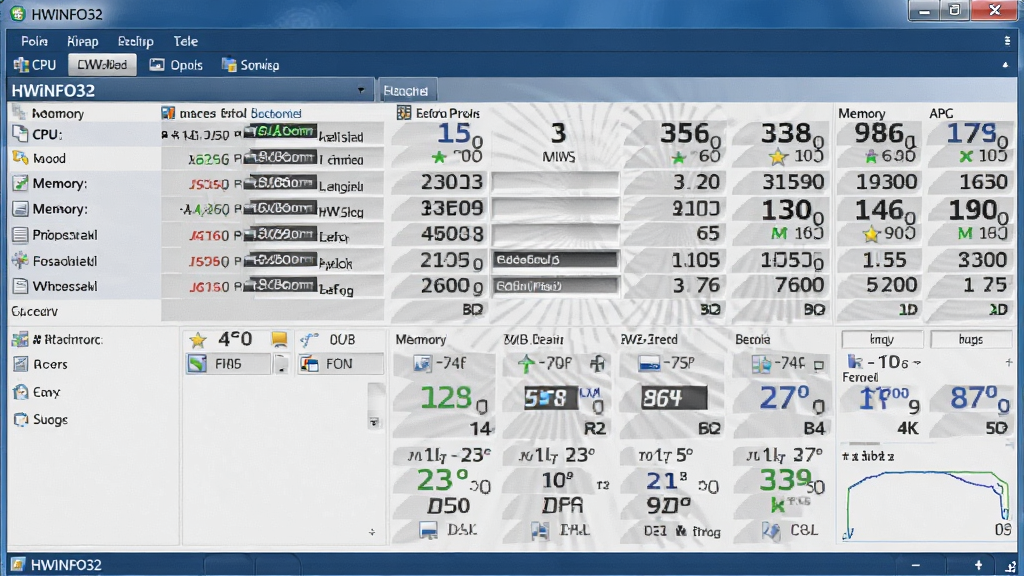
Task: Click the DHL icon
Action: coord(540,530)
